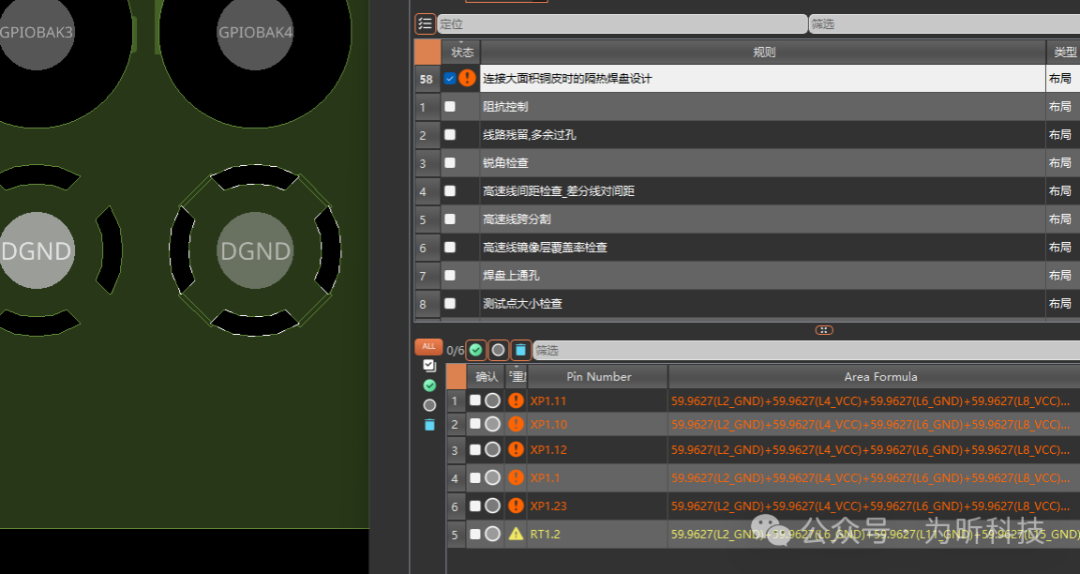The height and width of the screenshot is (574, 1080).
Task: Check the box for 测试点大小检查 rule
Action: (x=450, y=303)
